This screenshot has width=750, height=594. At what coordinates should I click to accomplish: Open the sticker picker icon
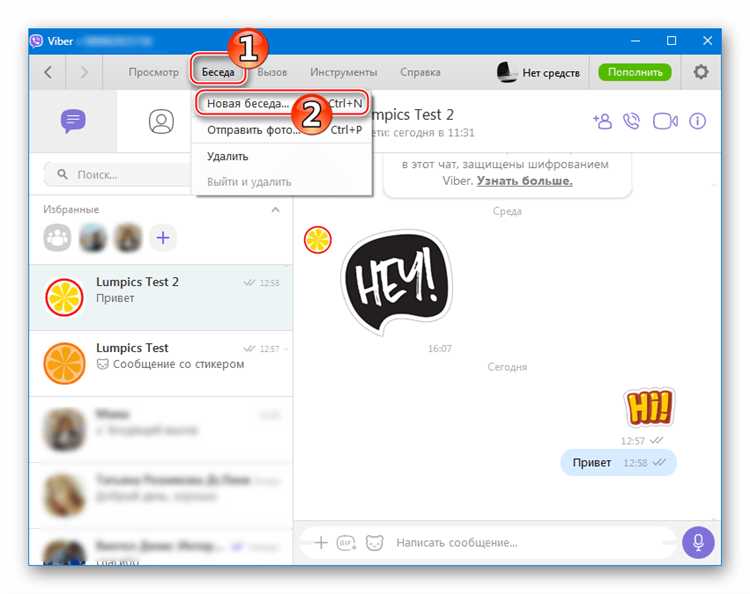(x=375, y=543)
